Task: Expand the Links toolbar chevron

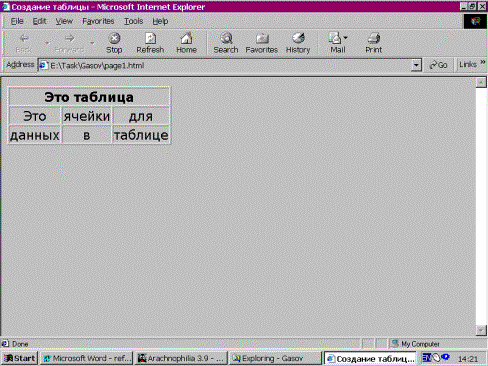Action: click(482, 62)
